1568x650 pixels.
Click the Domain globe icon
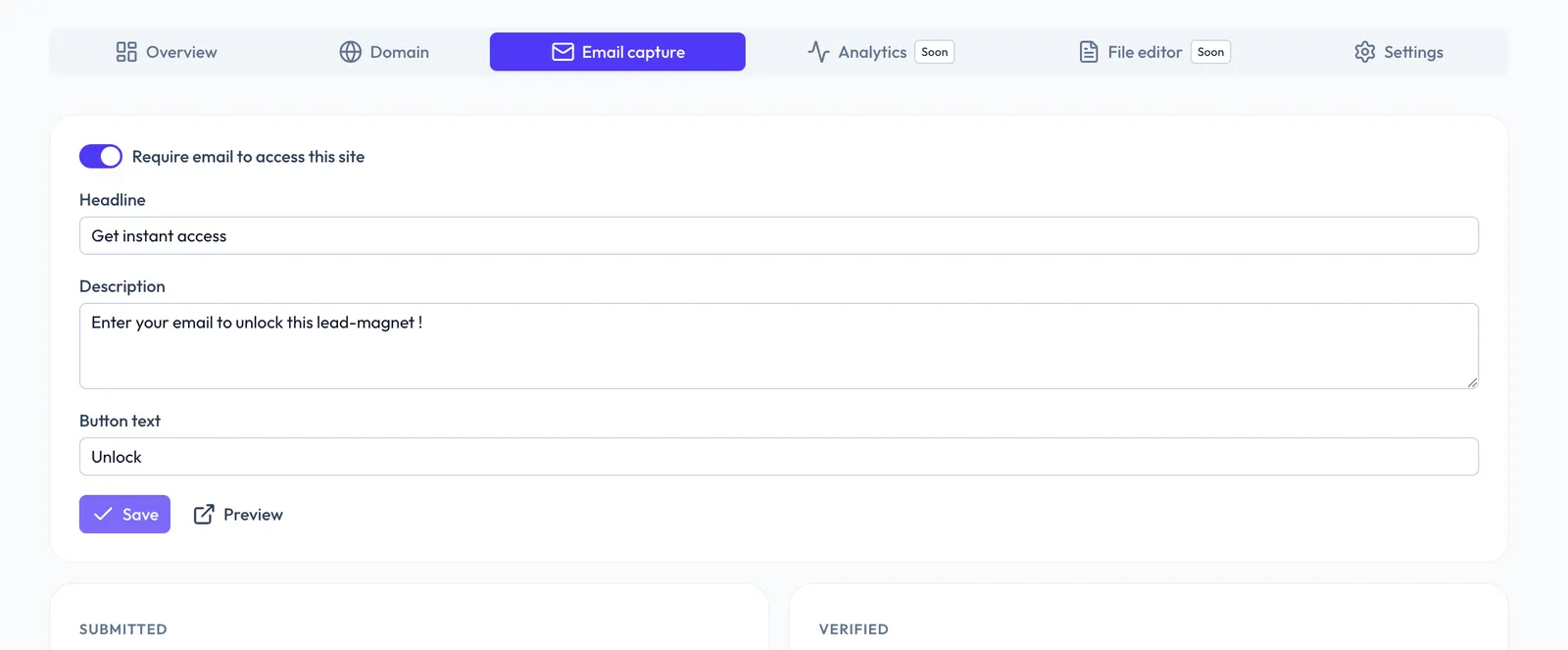(x=351, y=52)
